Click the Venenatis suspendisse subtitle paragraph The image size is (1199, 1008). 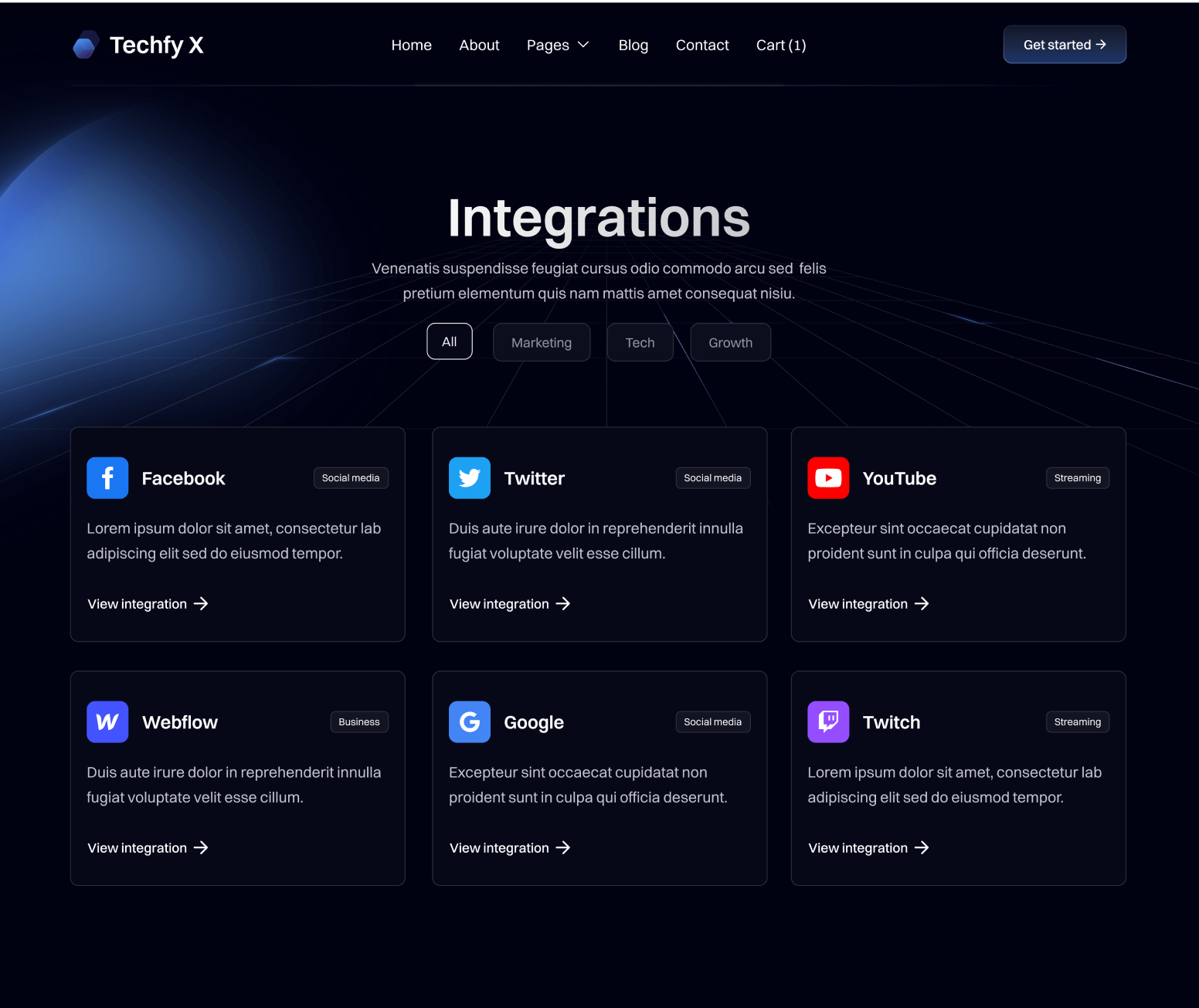(599, 281)
